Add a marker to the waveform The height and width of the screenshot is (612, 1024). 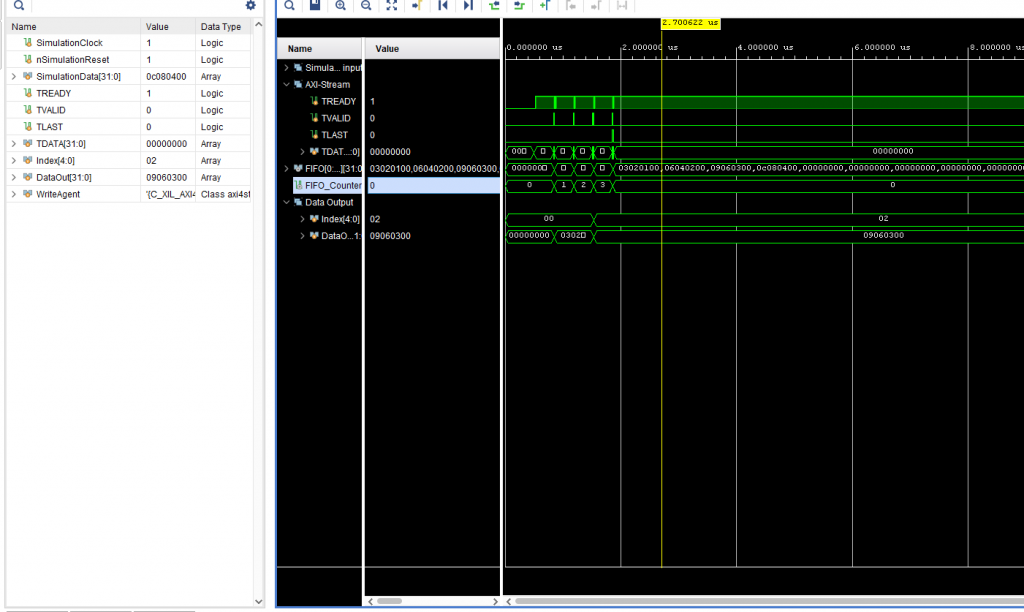click(x=545, y=6)
